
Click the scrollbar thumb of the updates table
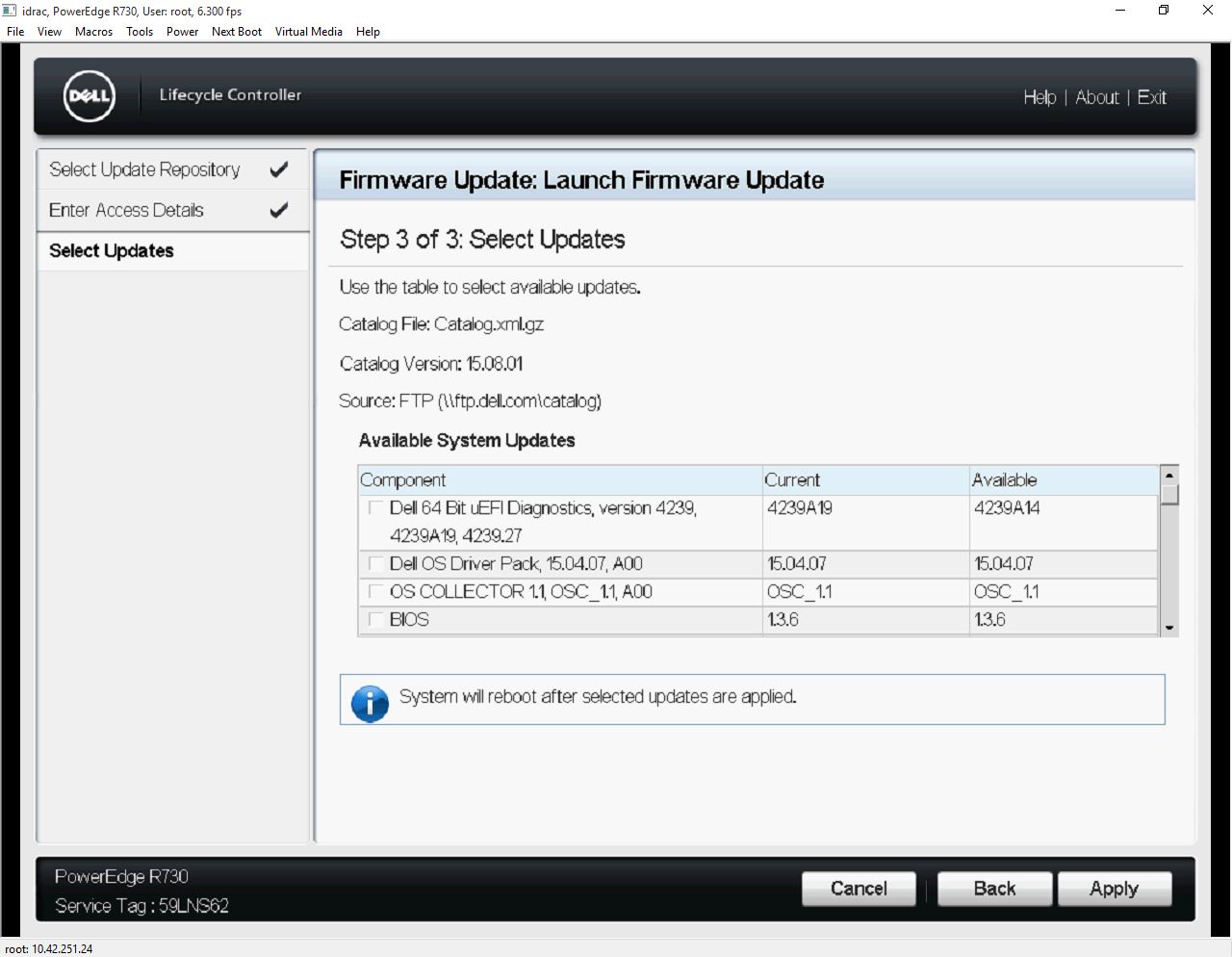[x=1169, y=495]
